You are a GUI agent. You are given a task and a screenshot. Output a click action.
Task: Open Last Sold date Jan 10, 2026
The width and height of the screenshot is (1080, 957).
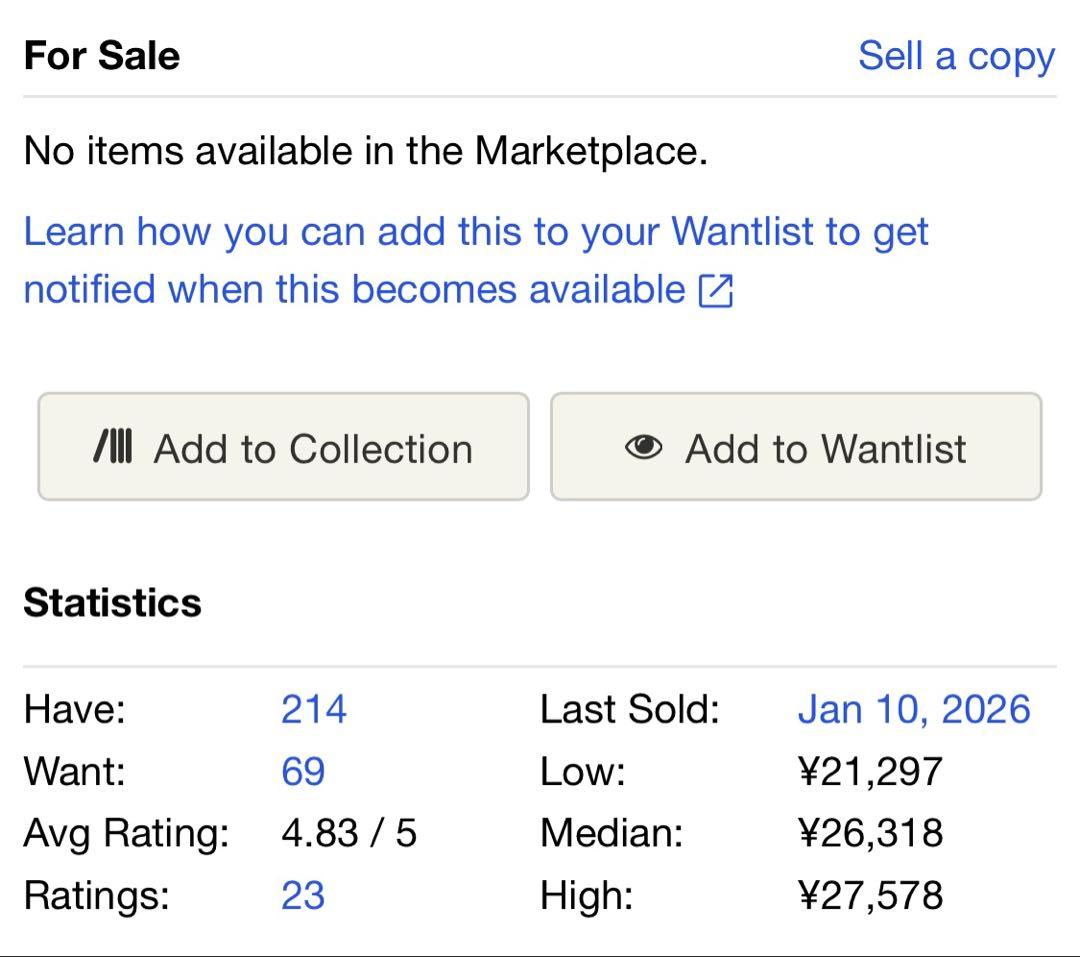pos(913,709)
